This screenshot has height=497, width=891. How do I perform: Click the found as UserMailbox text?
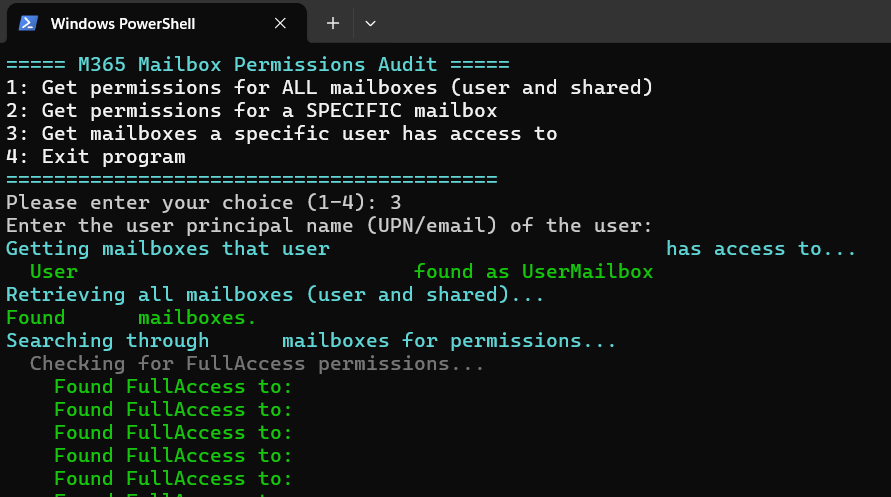tap(534, 272)
